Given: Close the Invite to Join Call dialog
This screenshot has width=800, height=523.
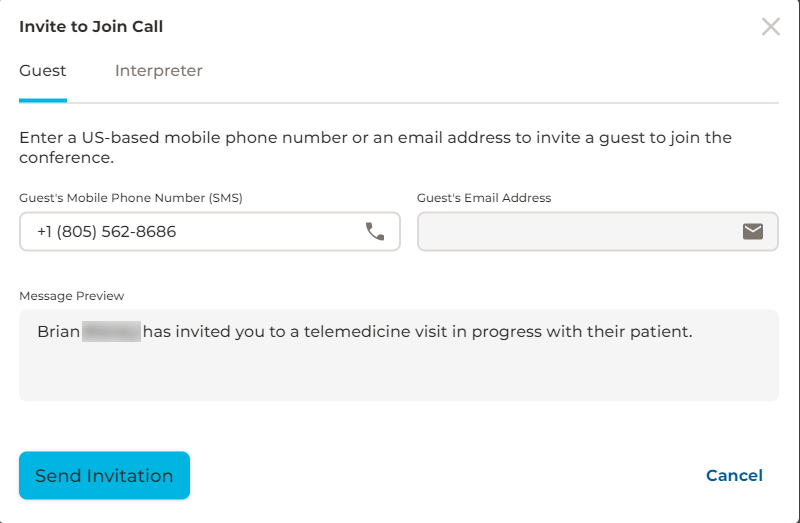Looking at the screenshot, I should 771,27.
